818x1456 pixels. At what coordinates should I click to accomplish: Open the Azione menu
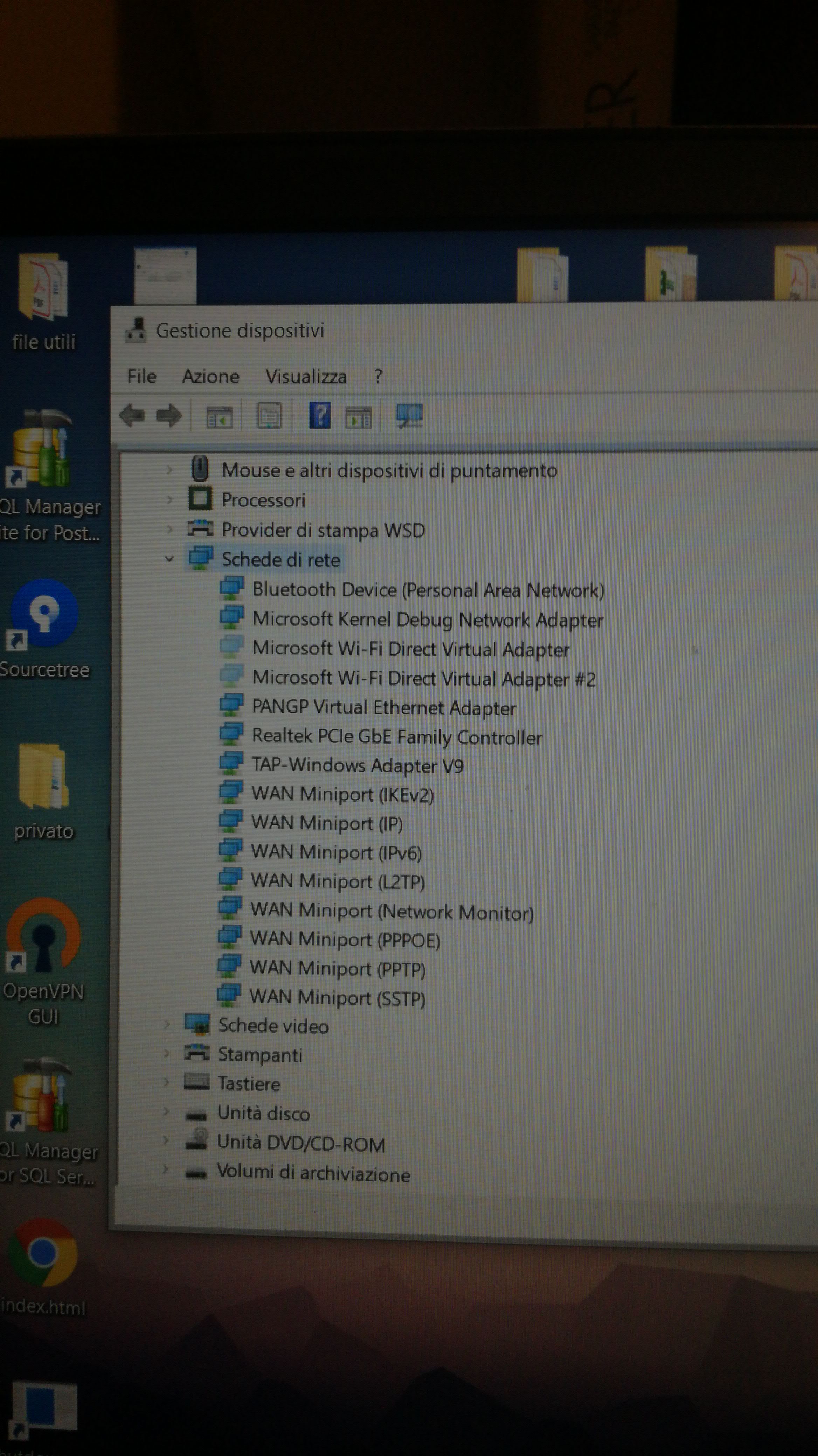(x=211, y=377)
